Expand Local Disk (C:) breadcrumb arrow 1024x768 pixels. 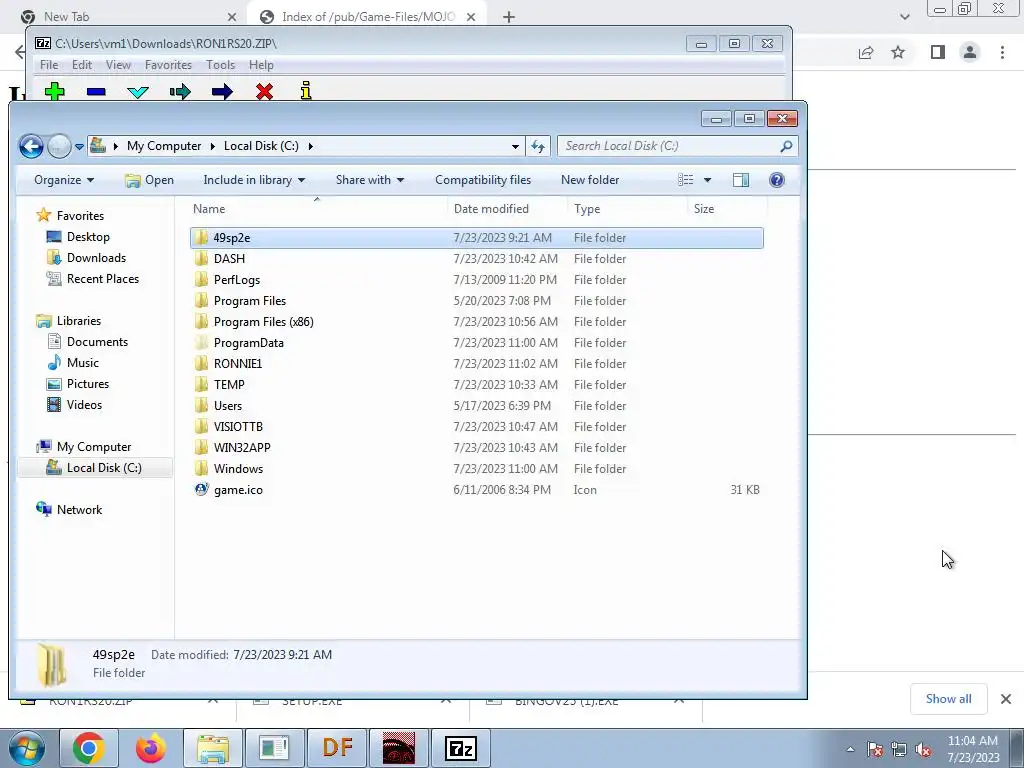click(310, 146)
